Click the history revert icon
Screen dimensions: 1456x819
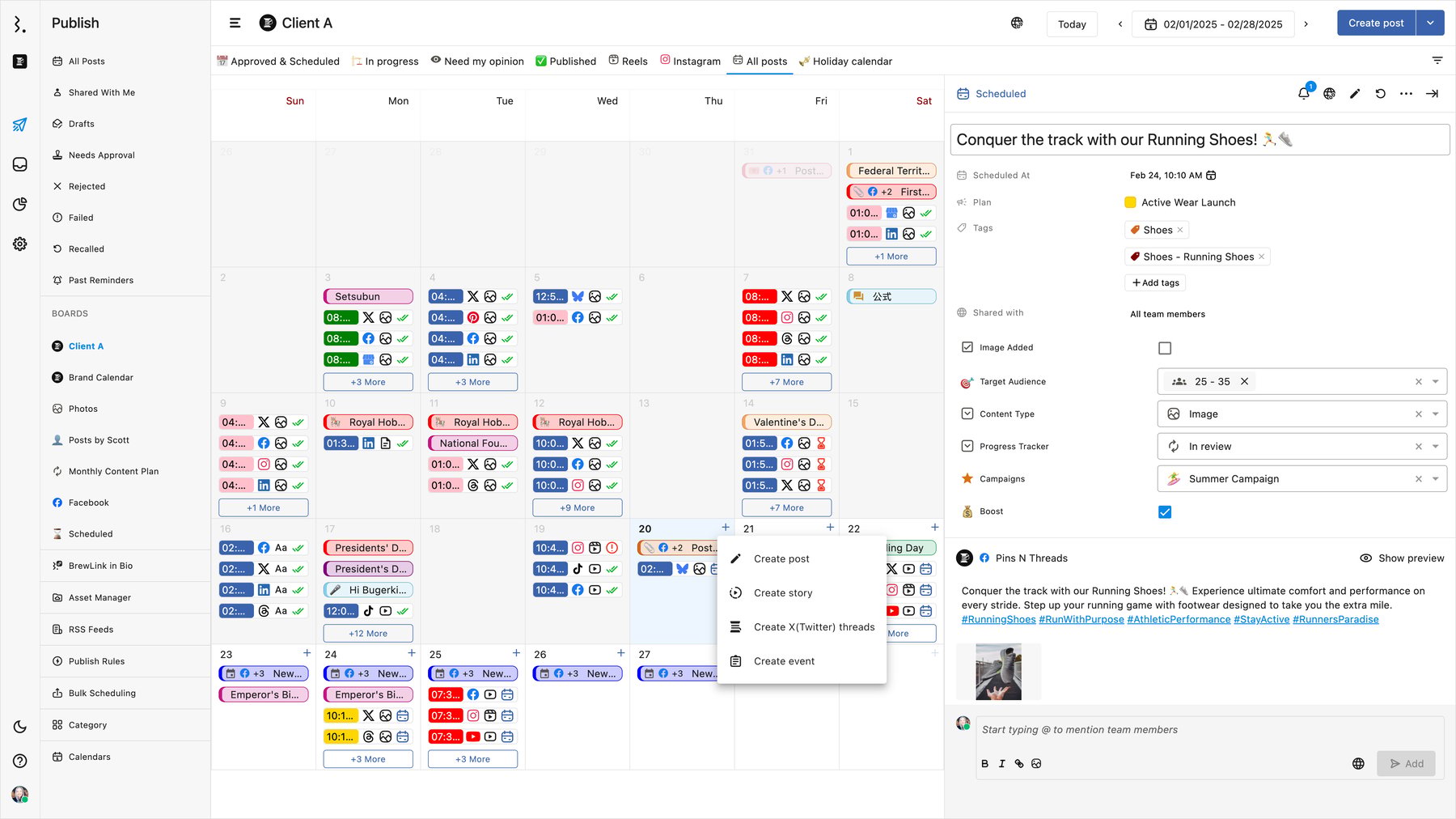click(1381, 94)
